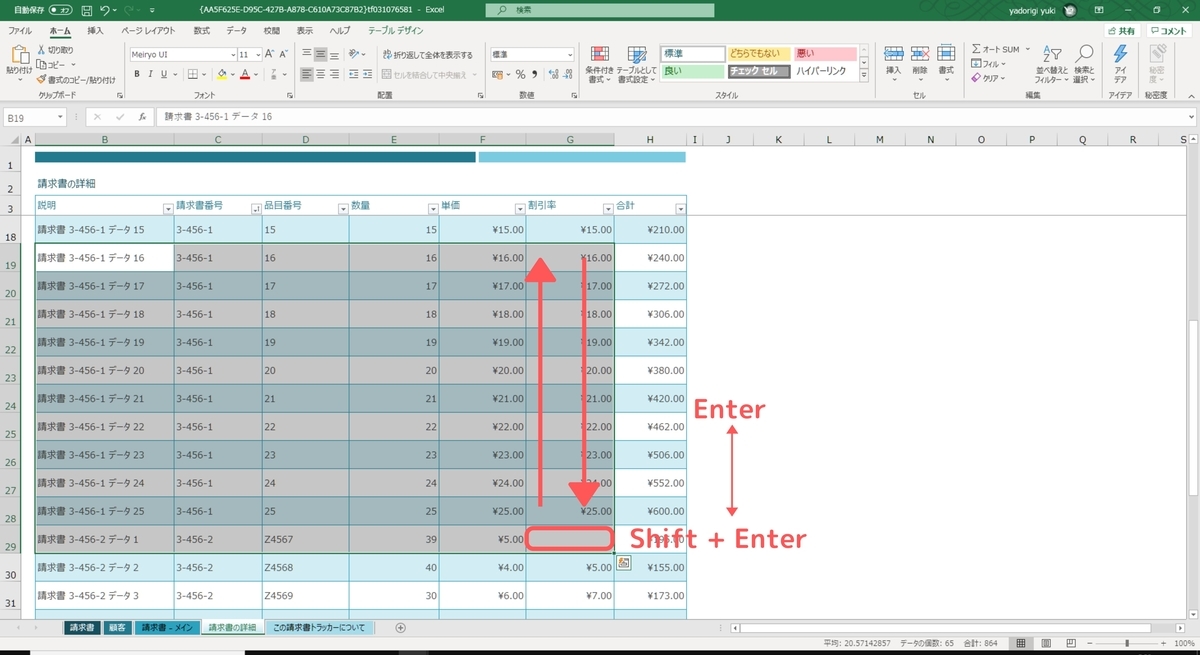Click the add new sheet plus button
1200x655 pixels.
point(401,628)
